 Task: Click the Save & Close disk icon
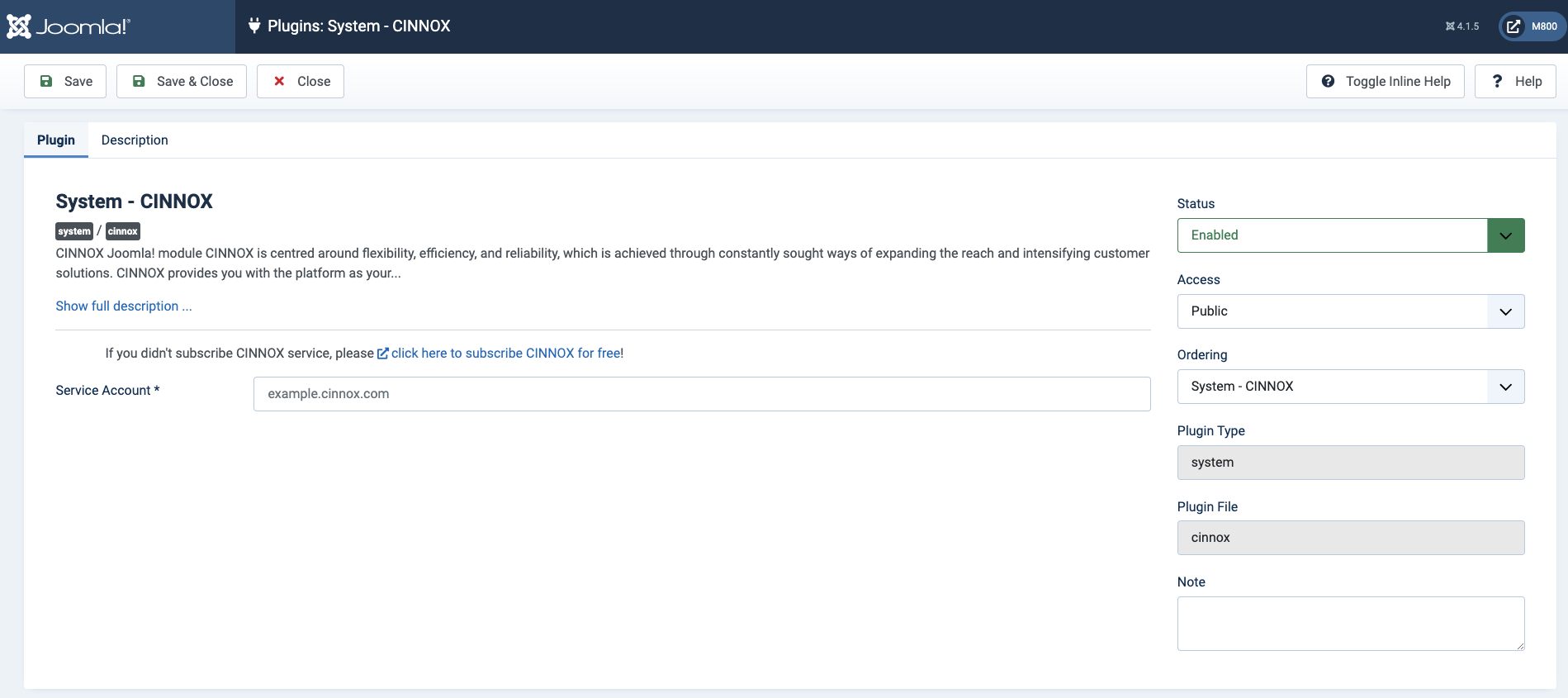(139, 81)
